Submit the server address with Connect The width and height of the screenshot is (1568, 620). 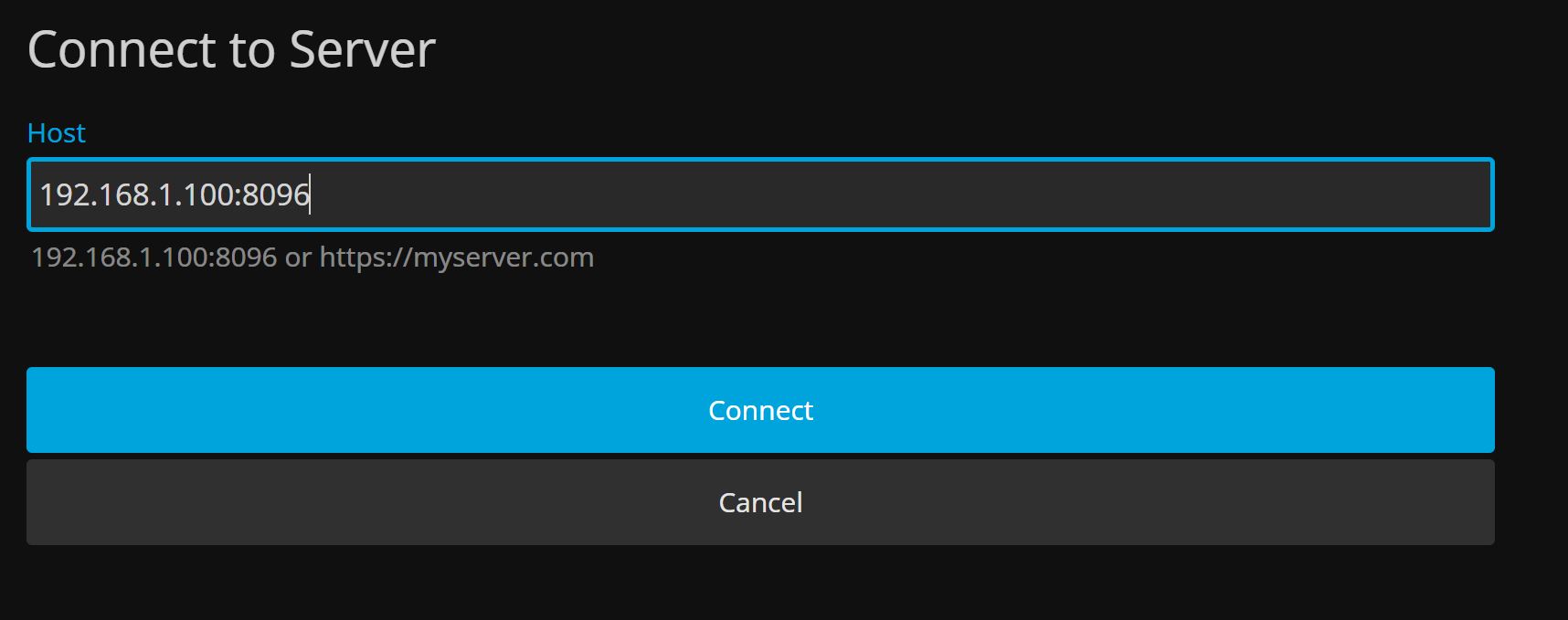point(760,410)
